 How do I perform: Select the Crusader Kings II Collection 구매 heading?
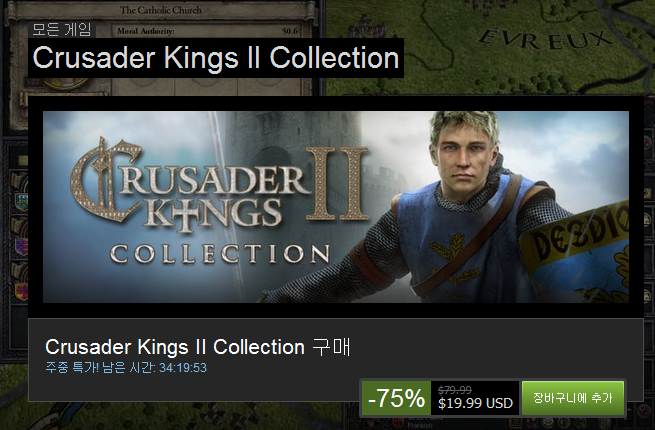click(x=199, y=347)
